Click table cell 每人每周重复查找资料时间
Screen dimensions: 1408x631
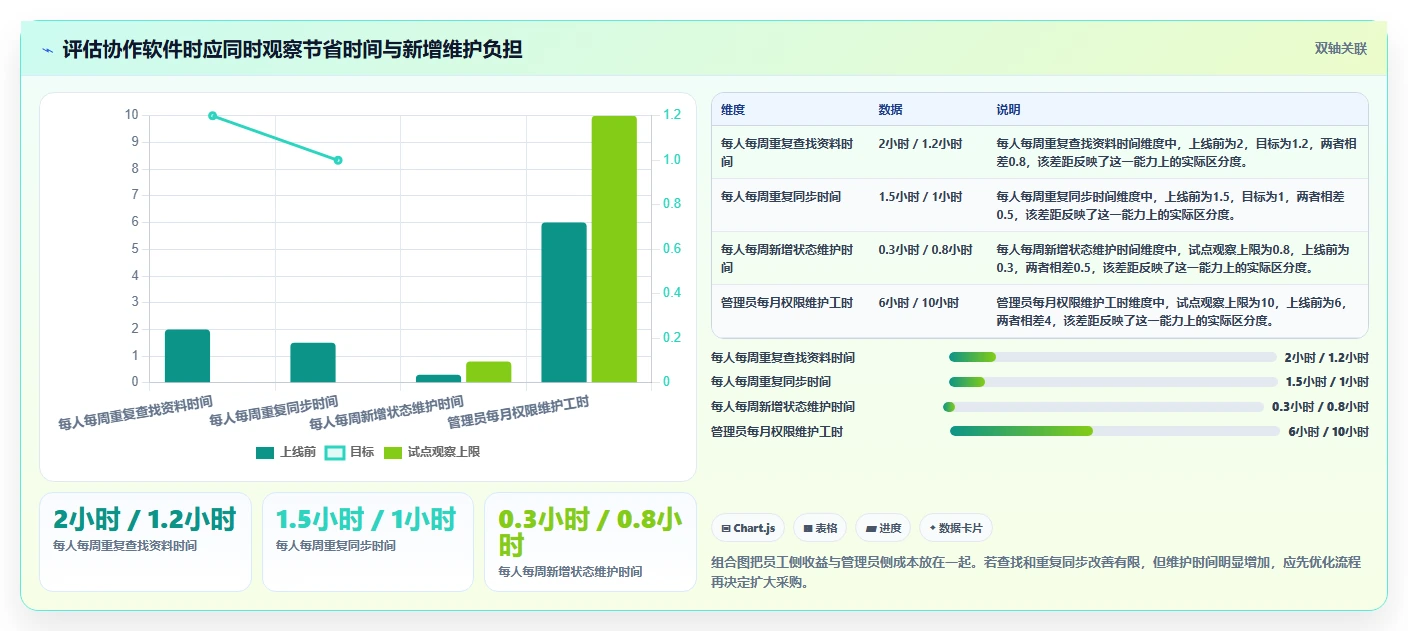click(789, 152)
